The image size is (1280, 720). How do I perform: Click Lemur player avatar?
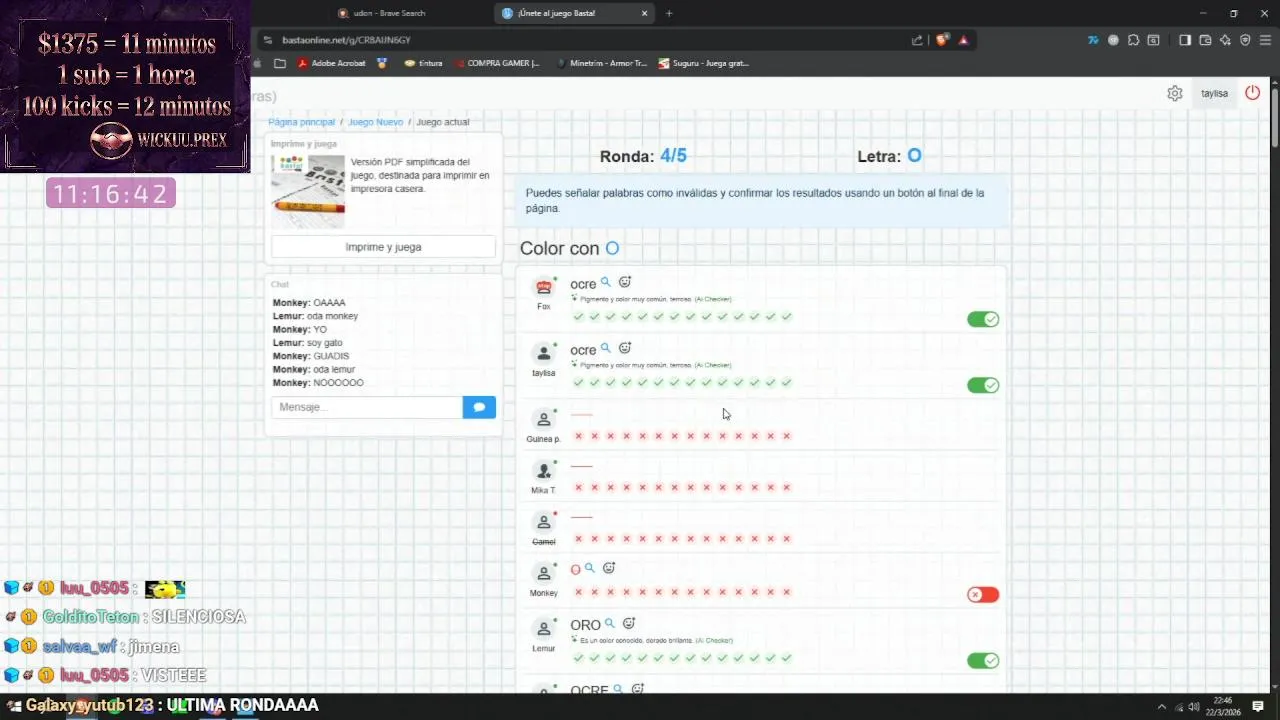(x=544, y=629)
